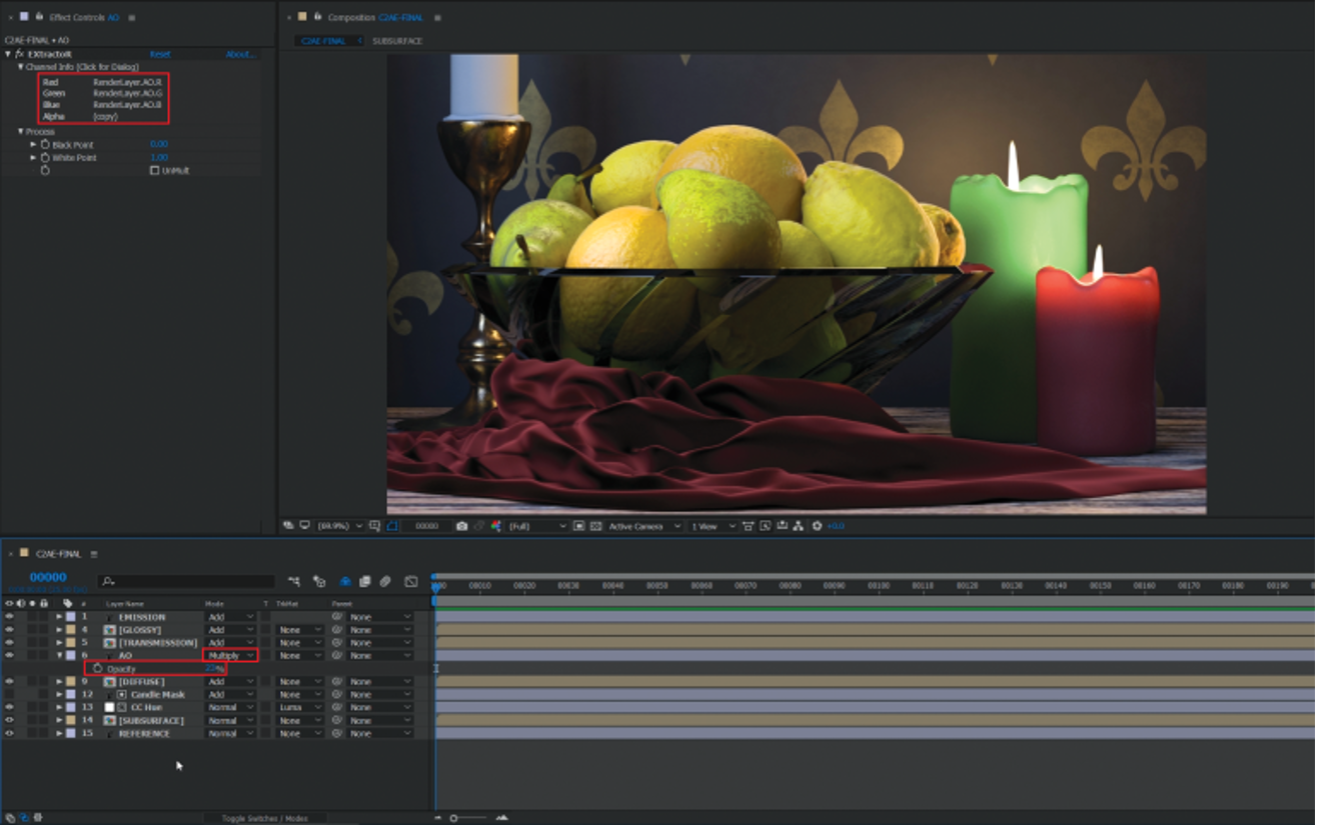Open the composition mini-flowchart button
1320x825 pixels.
point(294,581)
